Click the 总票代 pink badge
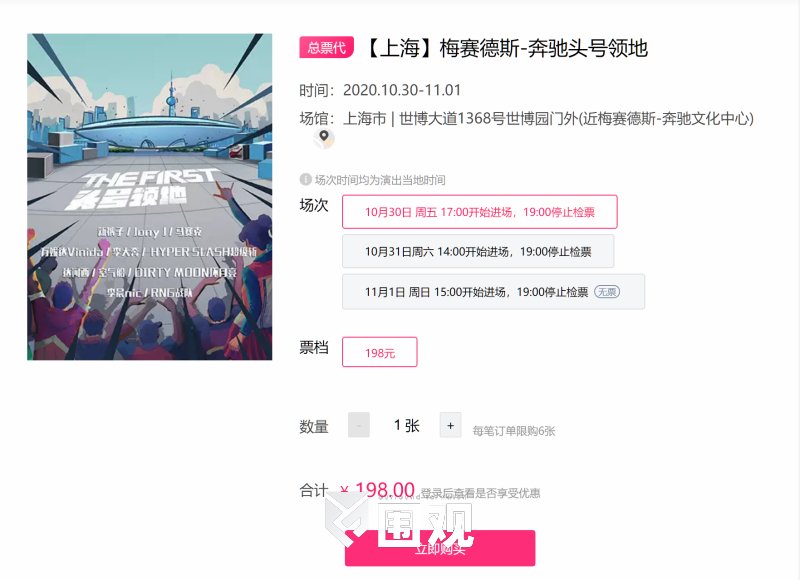800x580 pixels. pos(326,47)
